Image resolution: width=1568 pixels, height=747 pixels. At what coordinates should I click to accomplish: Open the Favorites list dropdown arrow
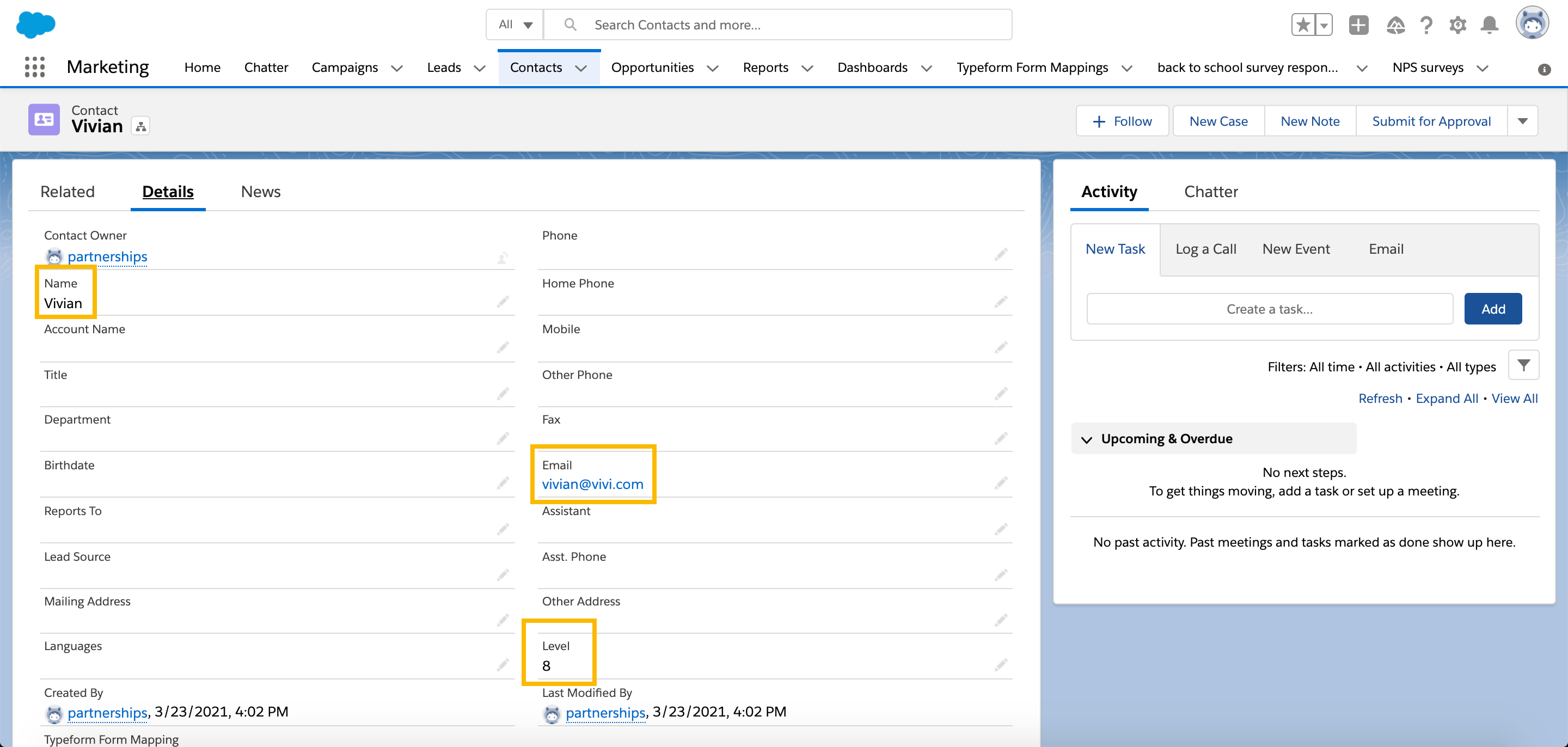(1324, 25)
